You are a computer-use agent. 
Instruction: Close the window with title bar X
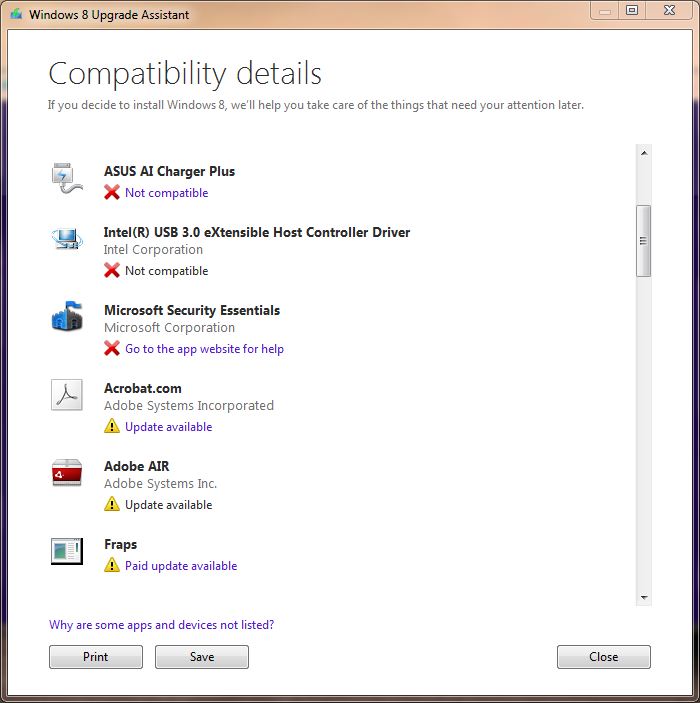(669, 10)
